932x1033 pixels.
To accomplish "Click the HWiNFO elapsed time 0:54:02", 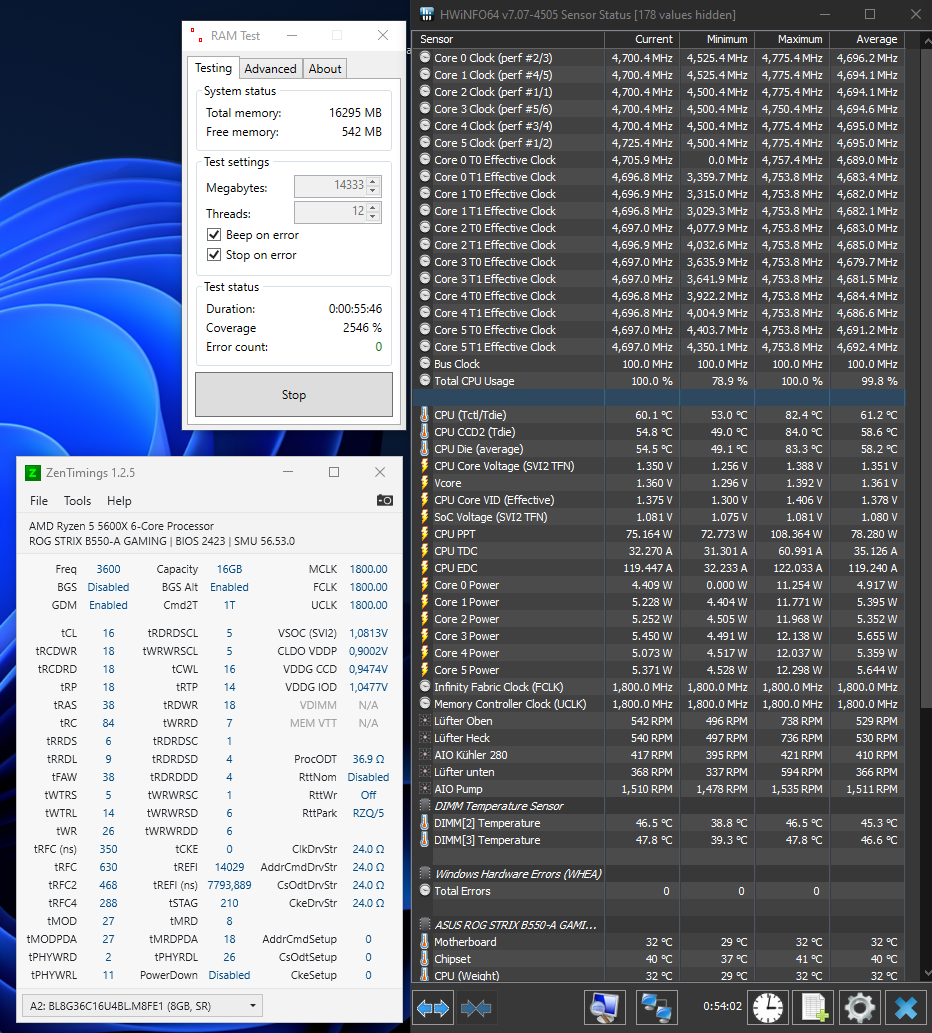I will pyautogui.click(x=722, y=1006).
